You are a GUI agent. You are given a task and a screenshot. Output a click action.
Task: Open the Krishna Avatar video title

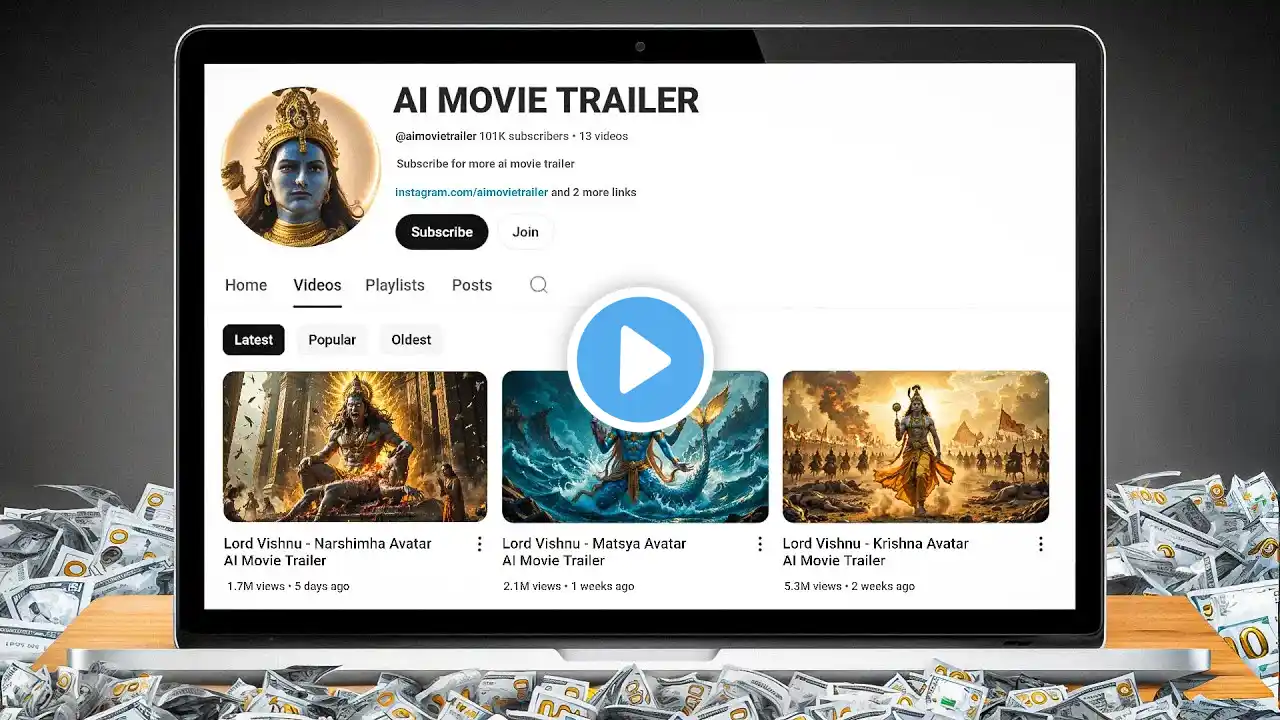876,552
